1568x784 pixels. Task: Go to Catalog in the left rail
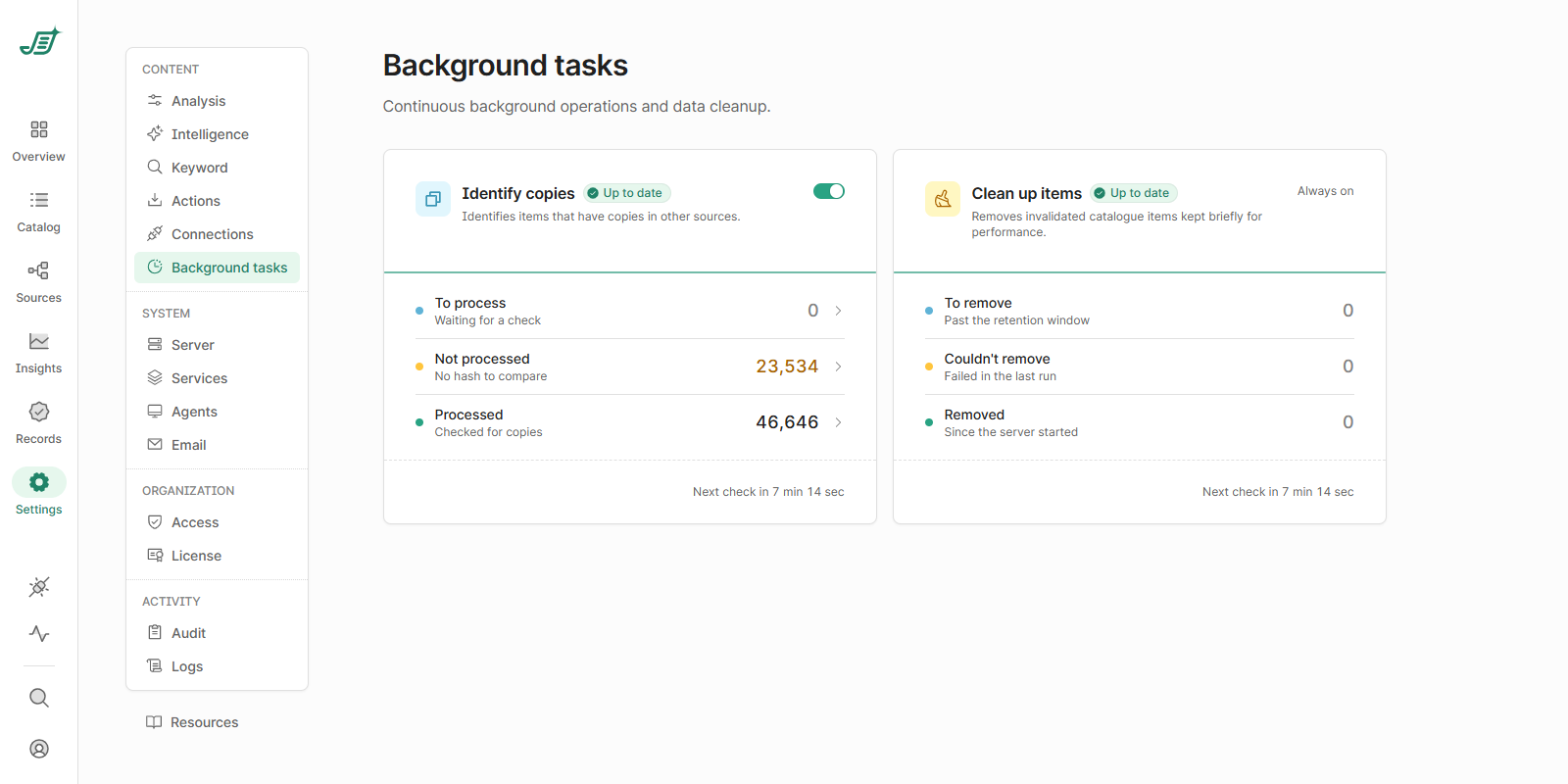click(39, 212)
